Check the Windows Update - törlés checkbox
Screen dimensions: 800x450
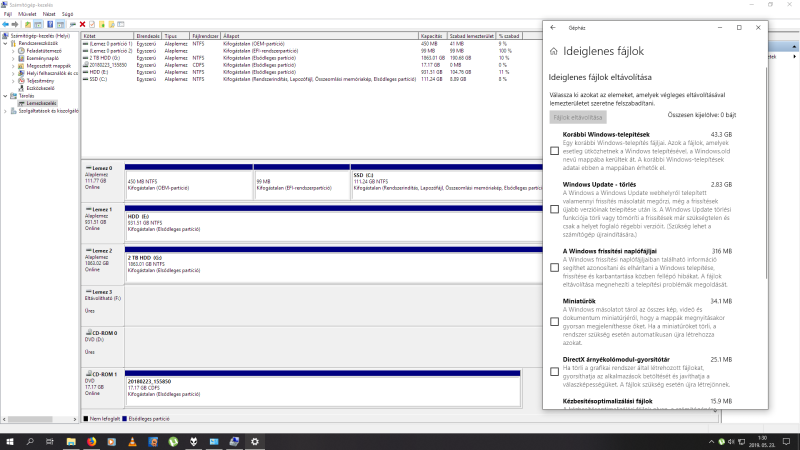(555, 209)
